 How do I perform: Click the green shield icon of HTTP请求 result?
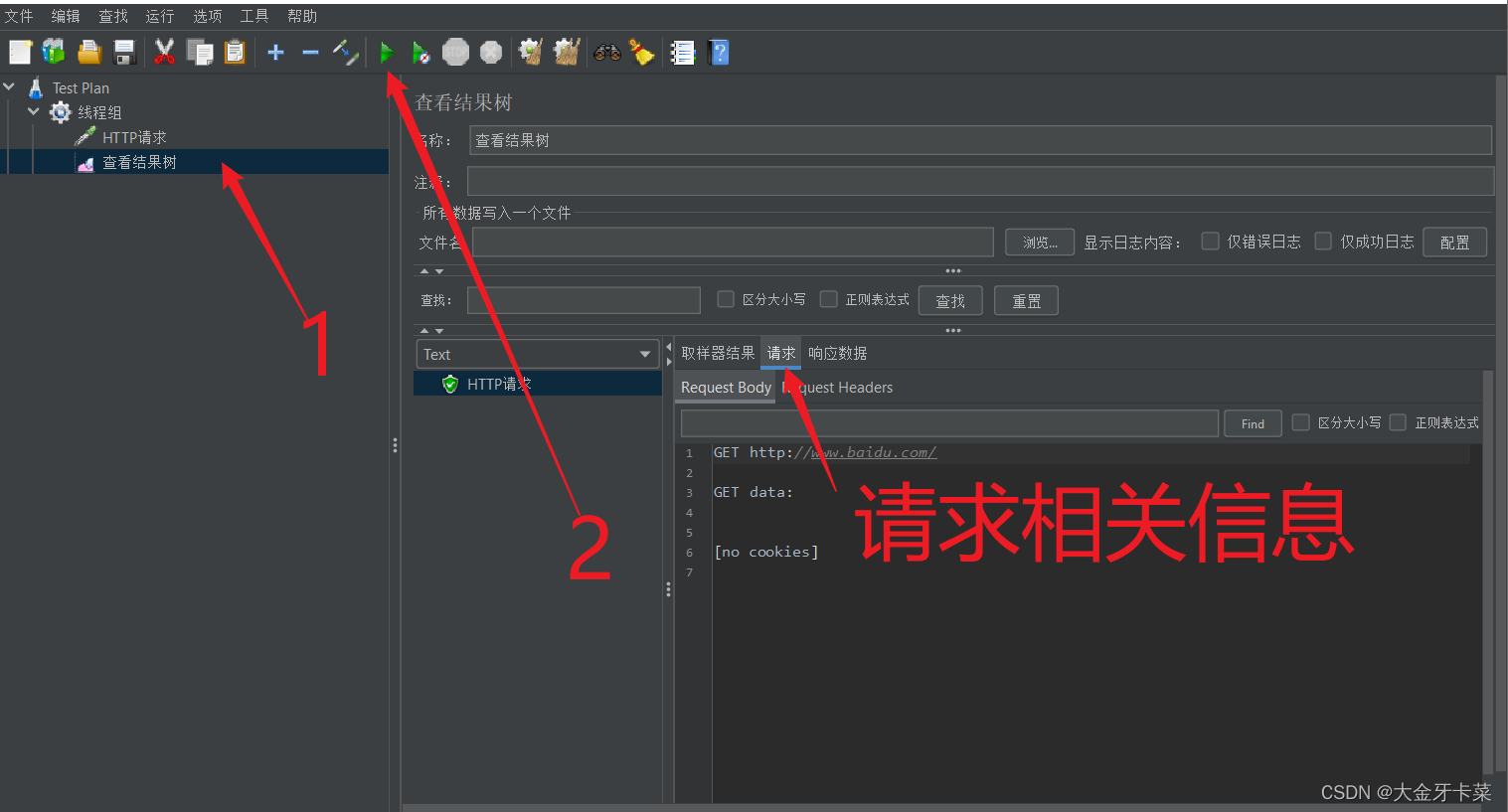coord(450,384)
